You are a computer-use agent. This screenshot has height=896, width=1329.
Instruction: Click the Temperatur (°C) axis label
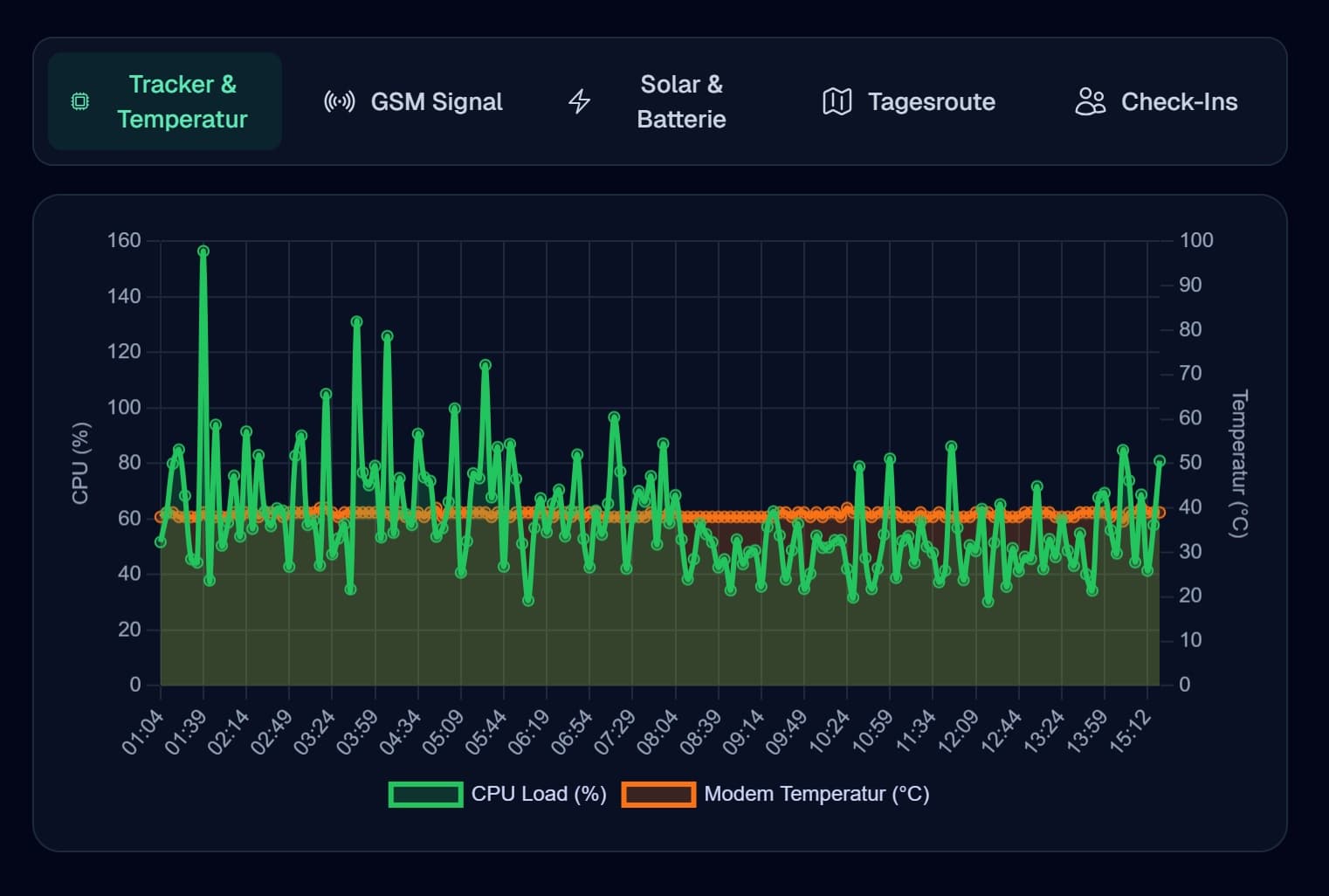[x=1236, y=463]
